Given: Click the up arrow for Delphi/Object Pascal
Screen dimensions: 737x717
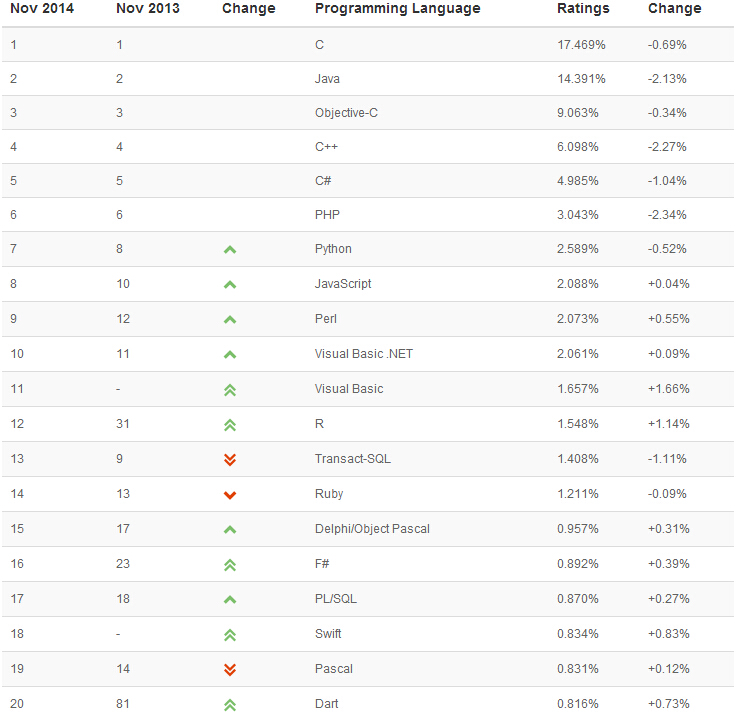Looking at the screenshot, I should (230, 529).
